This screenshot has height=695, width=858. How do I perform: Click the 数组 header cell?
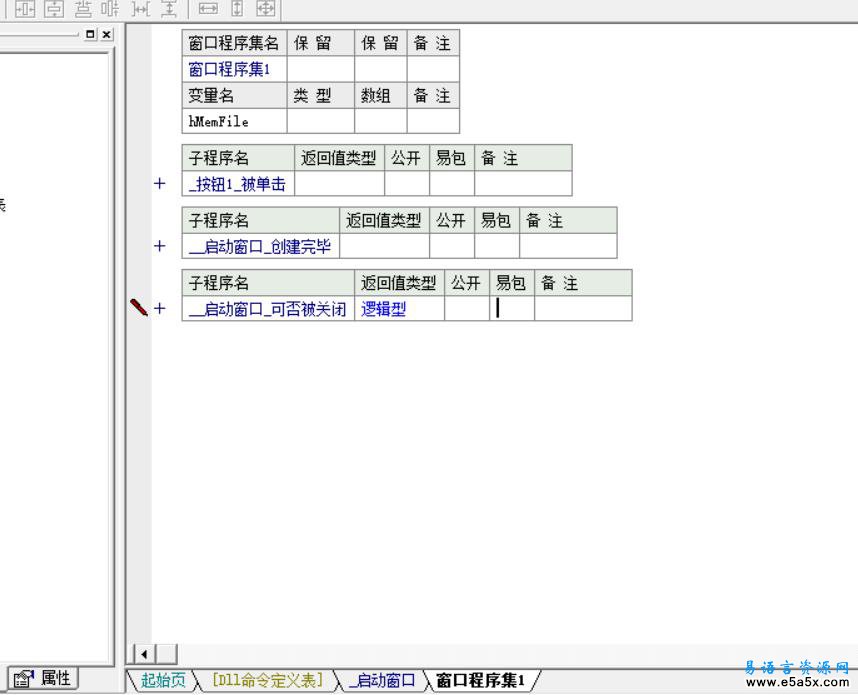tap(381, 96)
